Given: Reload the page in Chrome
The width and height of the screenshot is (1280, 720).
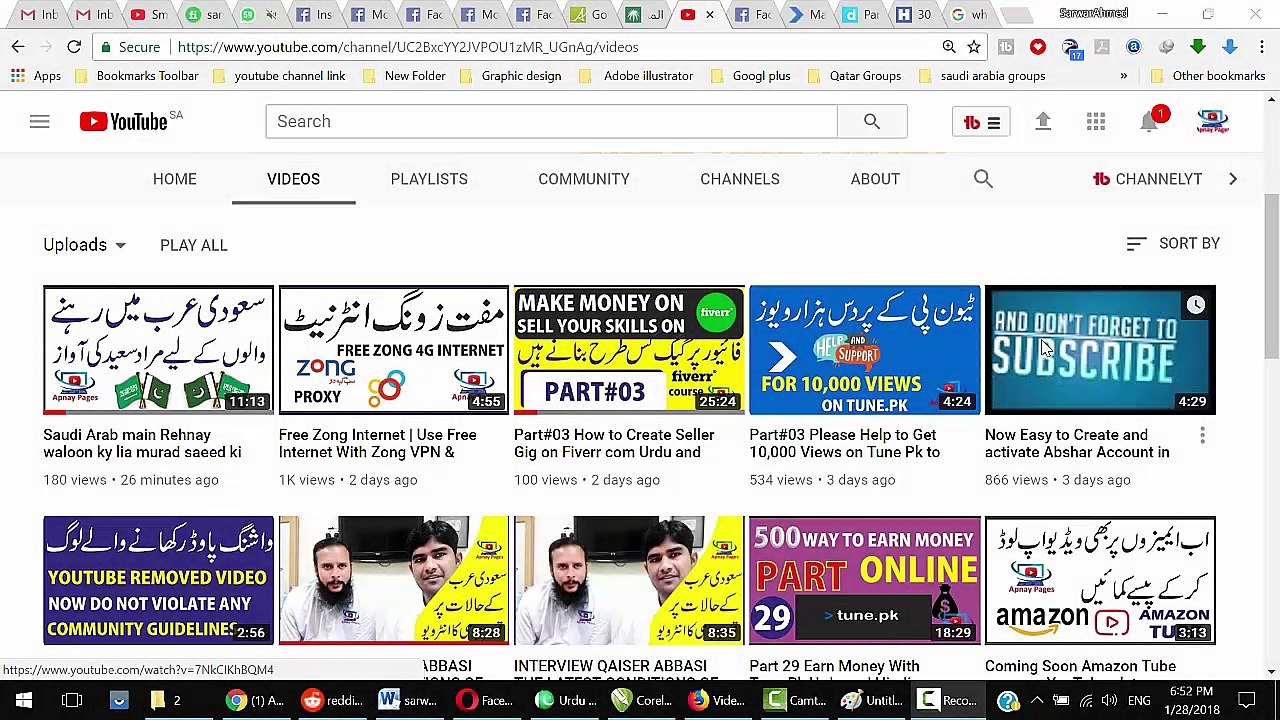Looking at the screenshot, I should tap(74, 47).
